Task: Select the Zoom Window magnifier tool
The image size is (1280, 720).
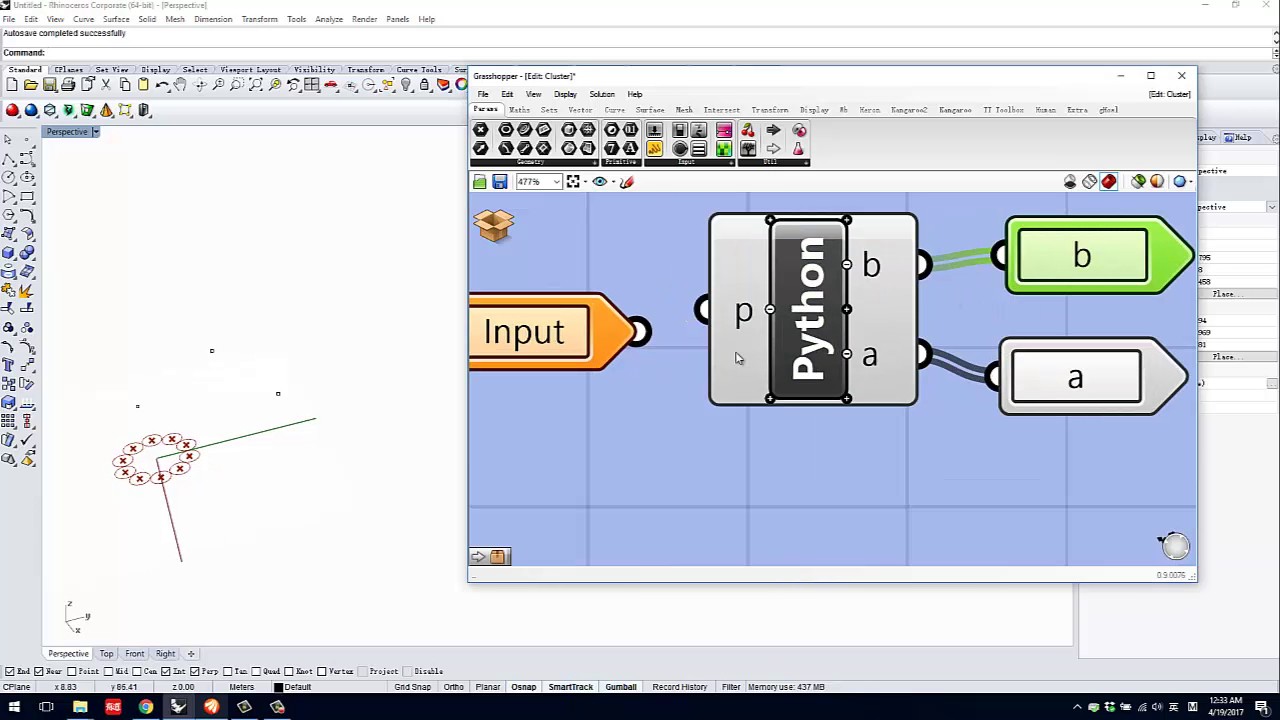Action: point(237,85)
